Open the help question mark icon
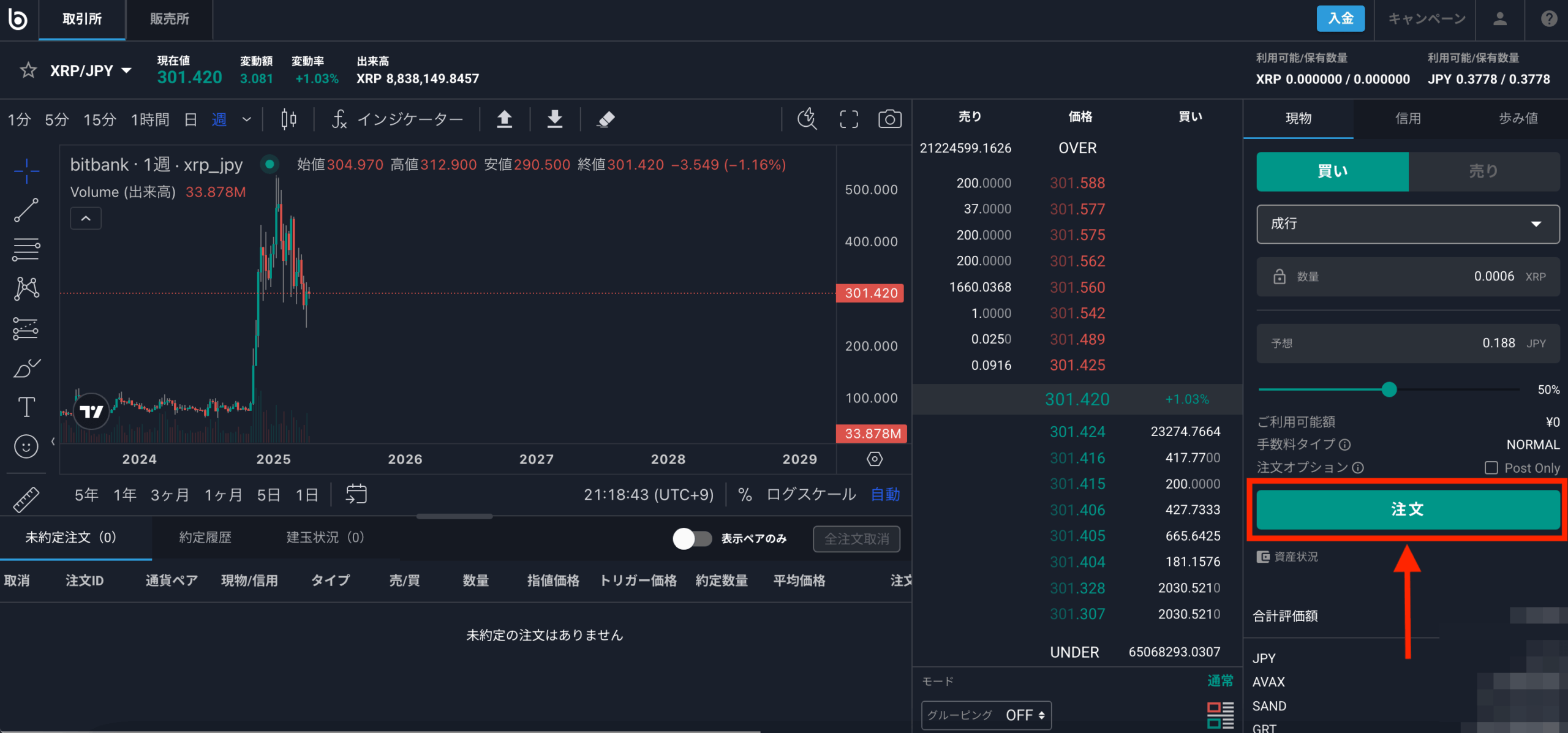This screenshot has height=733, width=1568. point(1549,18)
